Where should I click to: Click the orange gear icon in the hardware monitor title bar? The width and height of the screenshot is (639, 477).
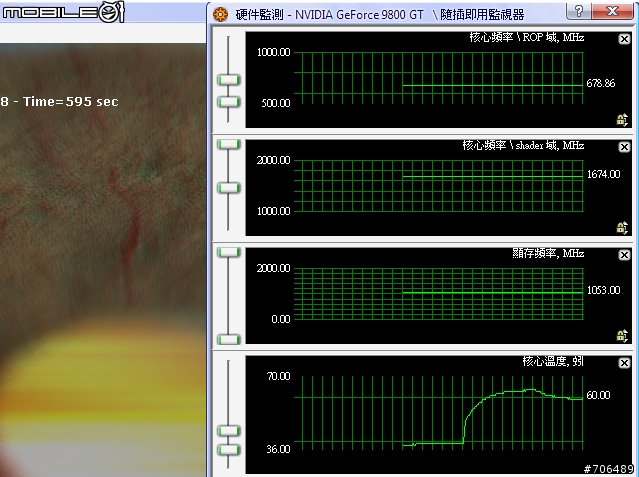pos(220,15)
